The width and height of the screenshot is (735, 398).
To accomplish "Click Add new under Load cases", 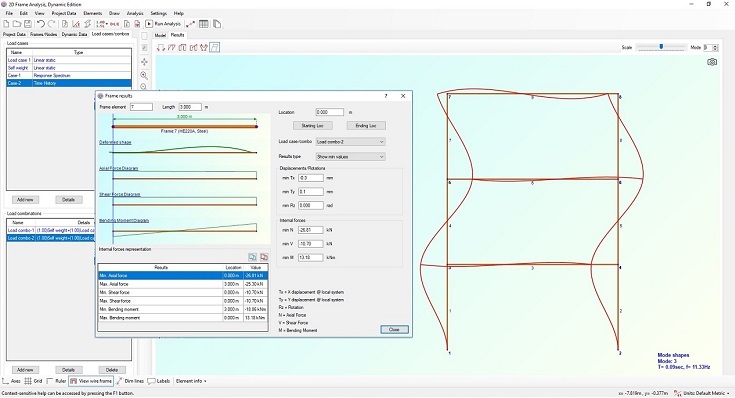I will click(x=25, y=200).
